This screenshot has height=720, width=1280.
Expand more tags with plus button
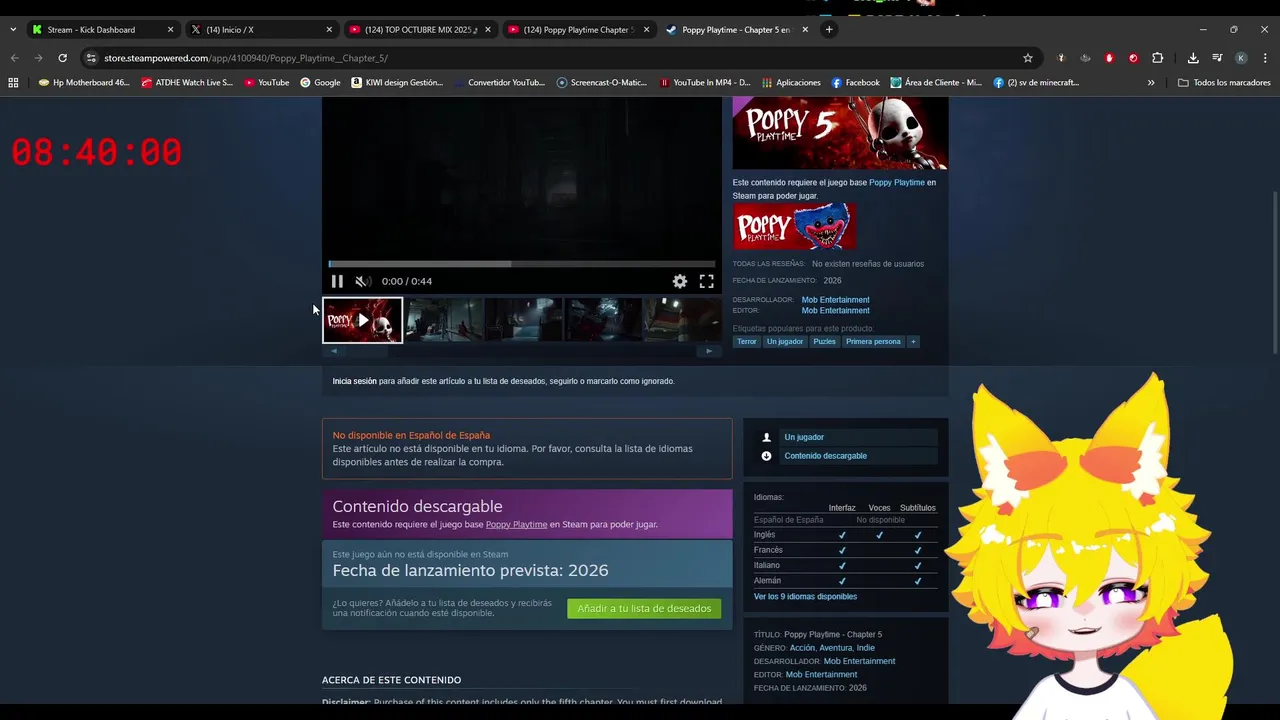[x=913, y=342]
